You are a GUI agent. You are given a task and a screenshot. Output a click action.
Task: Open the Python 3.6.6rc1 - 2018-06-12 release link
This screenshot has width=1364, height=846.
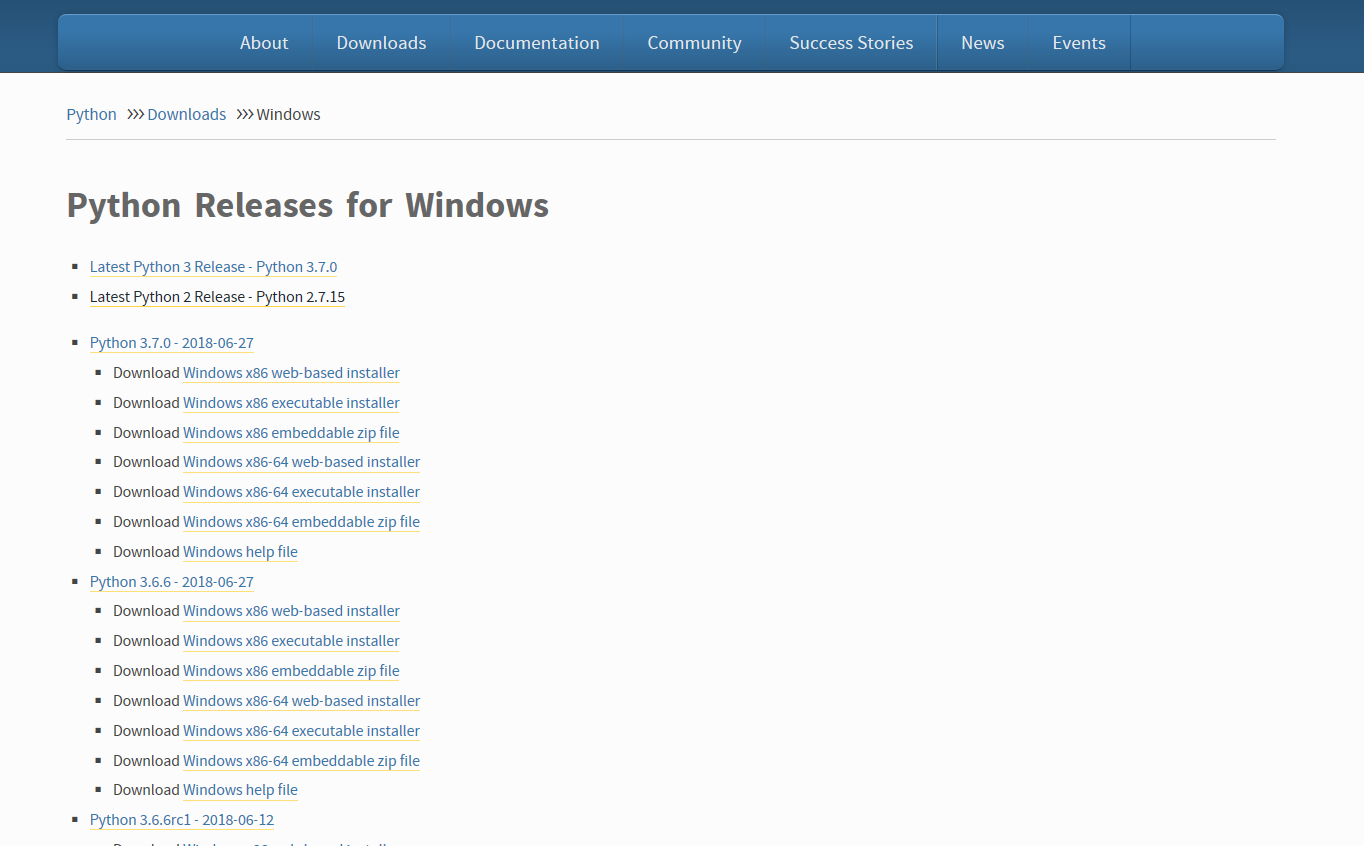182,820
